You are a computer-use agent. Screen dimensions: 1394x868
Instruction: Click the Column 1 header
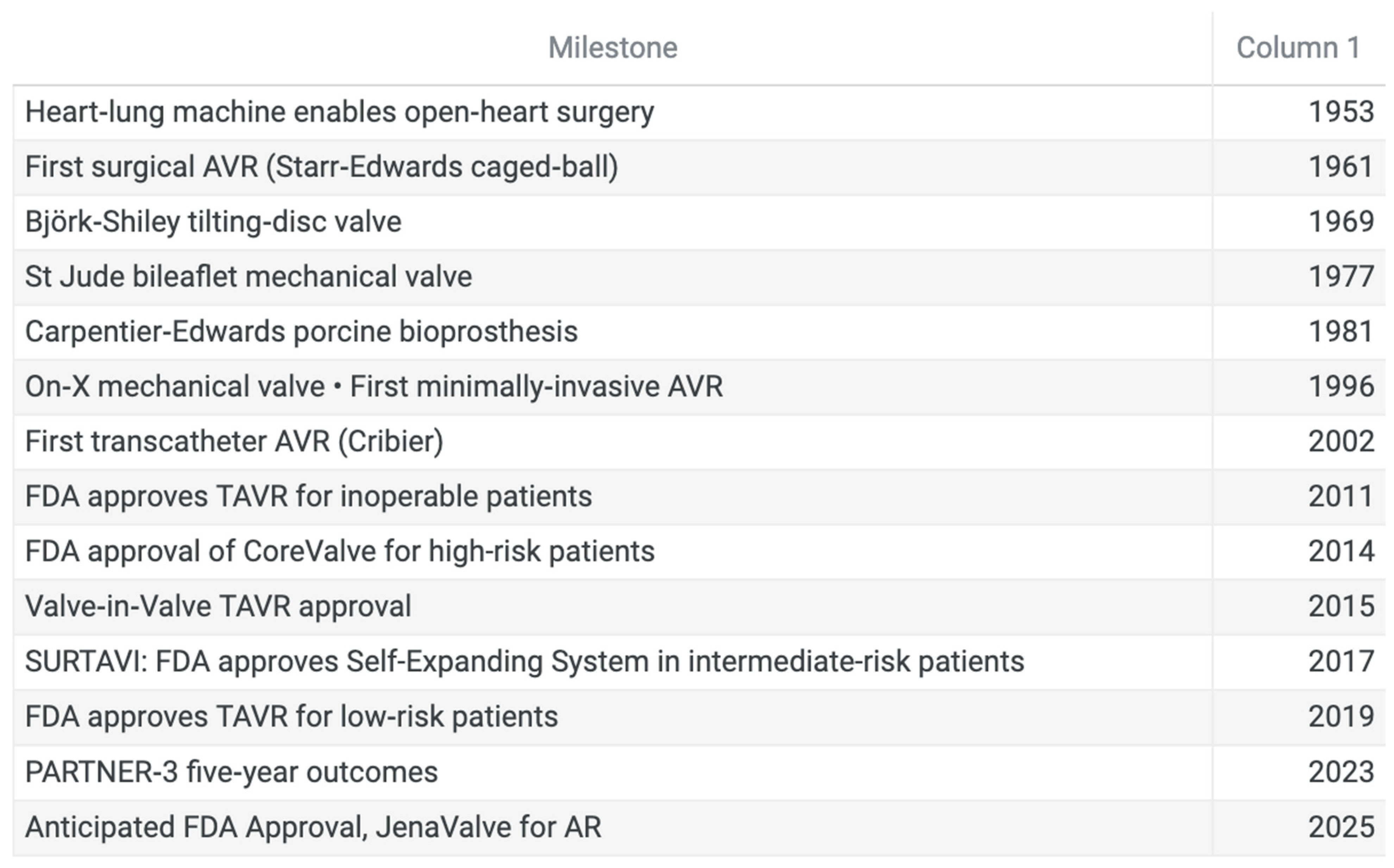[x=1298, y=48]
